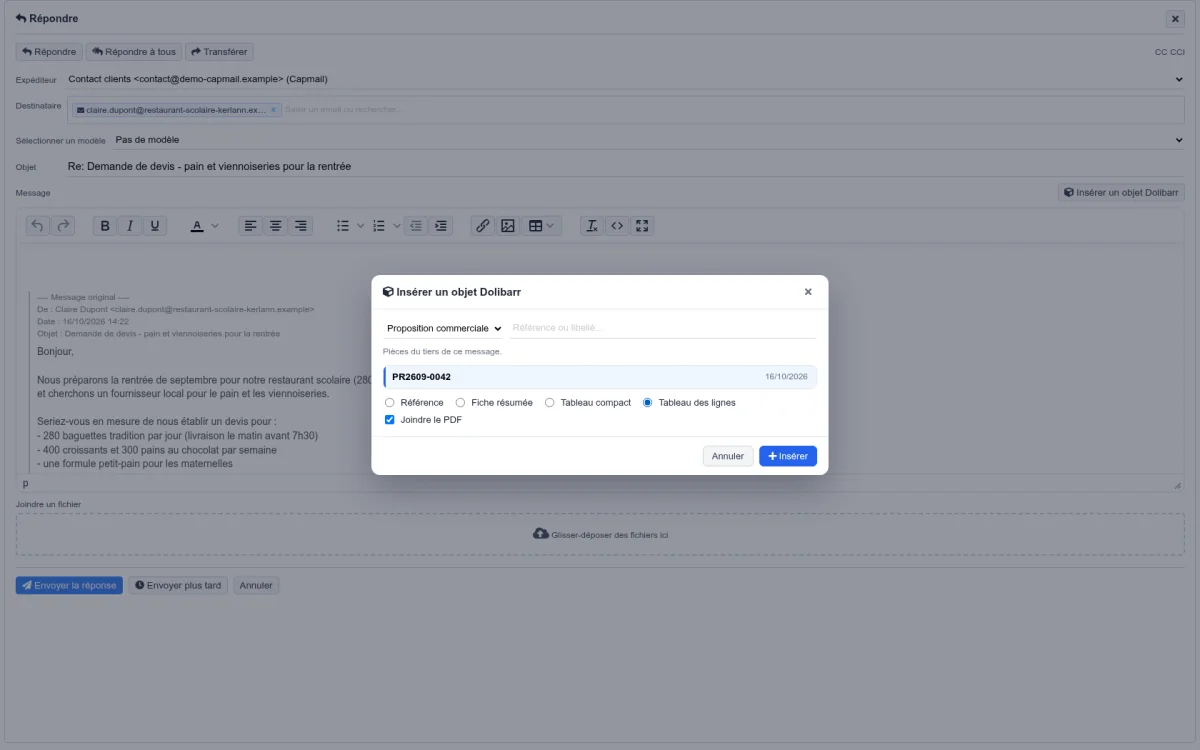Click the Italic formatting icon
Image resolution: width=1200 pixels, height=750 pixels.
(x=130, y=226)
